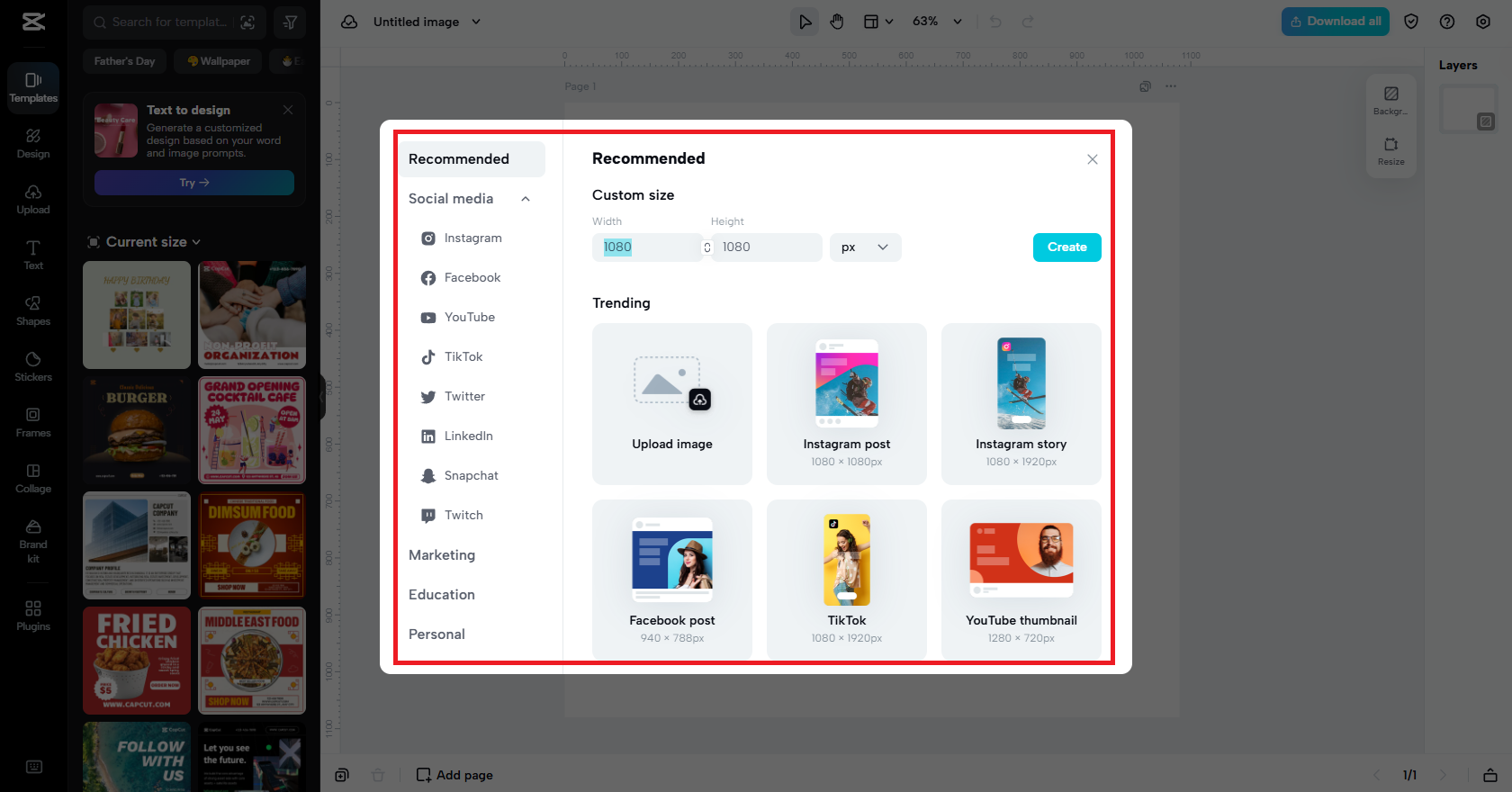Open the Plugins panel
Viewport: 1512px width, 792px height.
(x=33, y=616)
